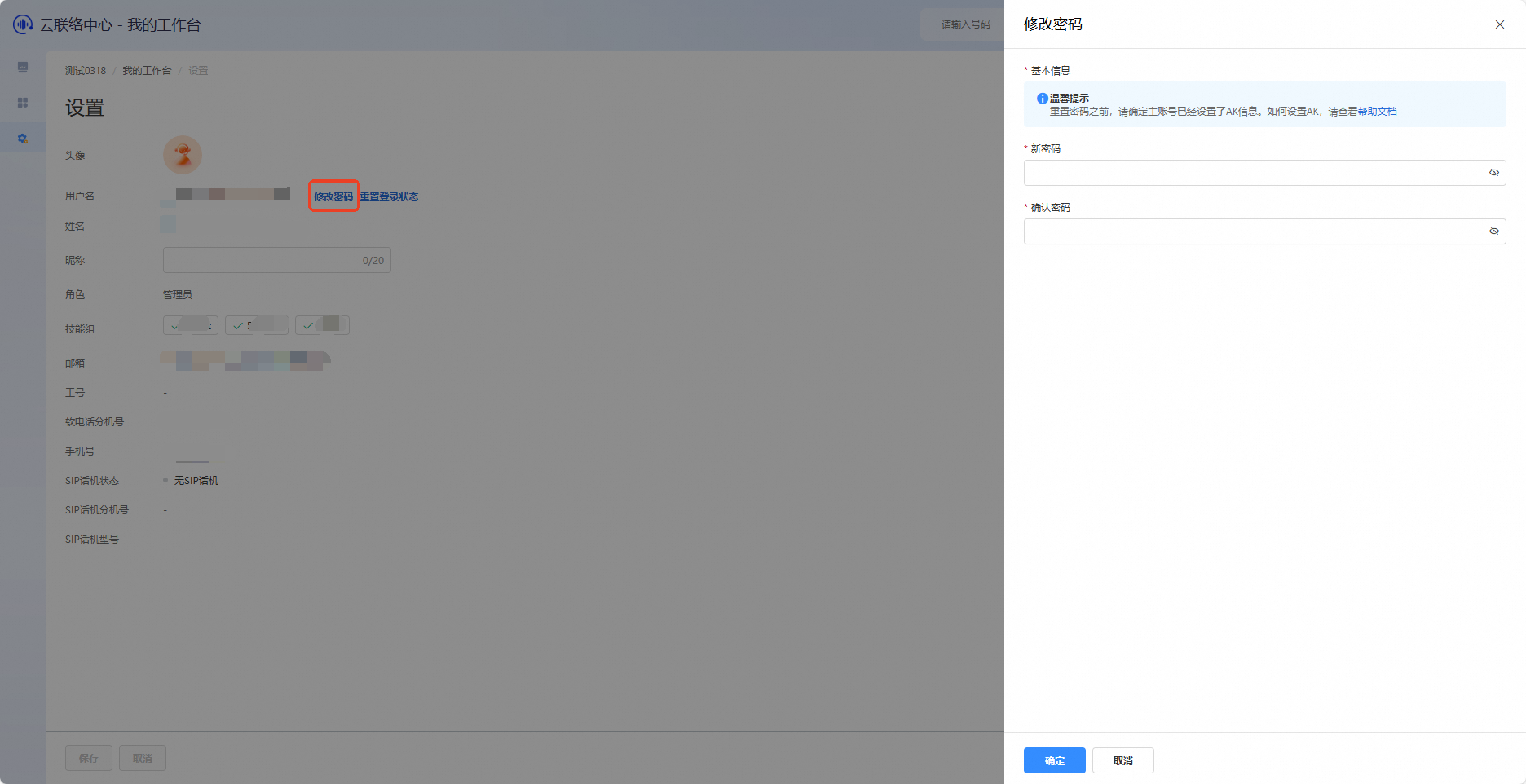
Task: Click the 修改密码 drawer title
Action: tap(1053, 24)
